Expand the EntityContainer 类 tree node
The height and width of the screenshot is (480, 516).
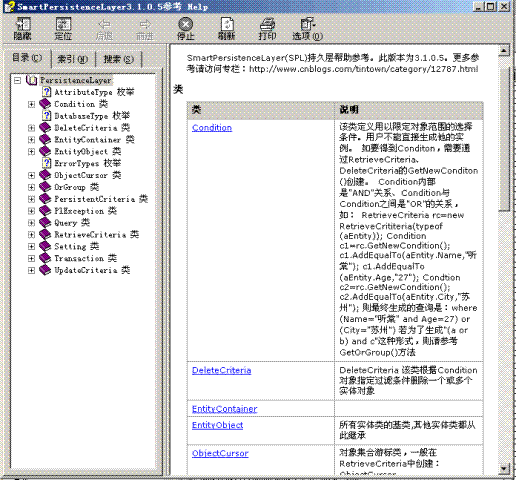[x=31, y=140]
